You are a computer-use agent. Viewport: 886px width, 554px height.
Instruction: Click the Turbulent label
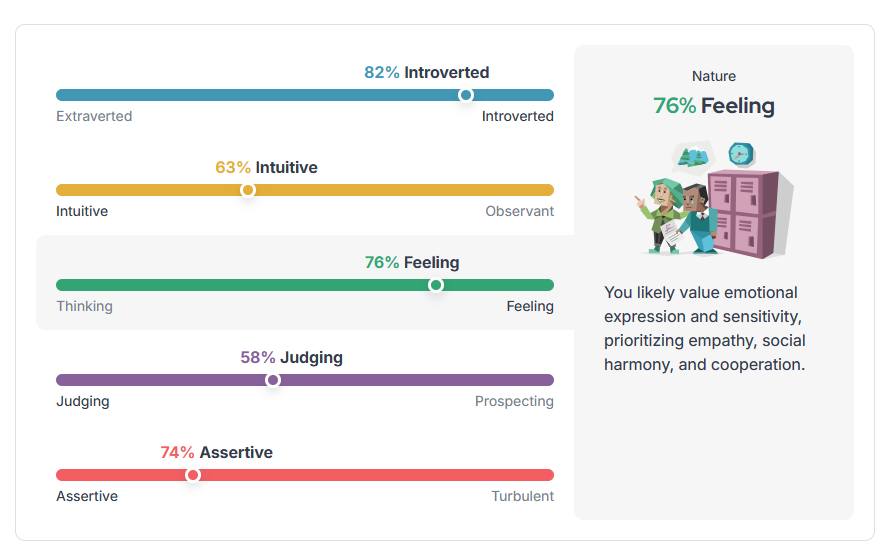pyautogui.click(x=522, y=496)
